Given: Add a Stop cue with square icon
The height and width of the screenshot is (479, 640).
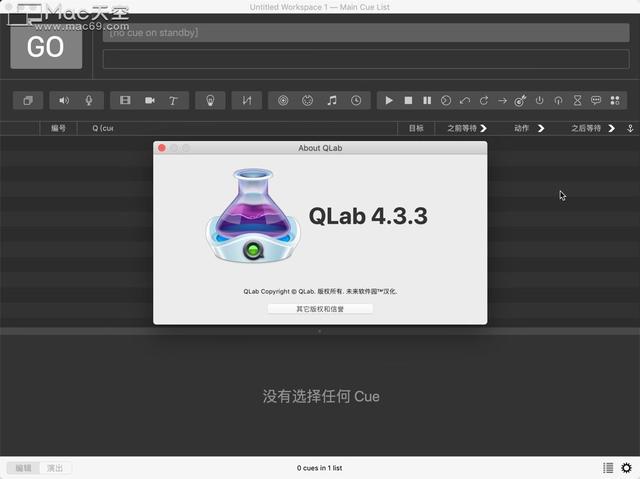Looking at the screenshot, I should click(408, 100).
